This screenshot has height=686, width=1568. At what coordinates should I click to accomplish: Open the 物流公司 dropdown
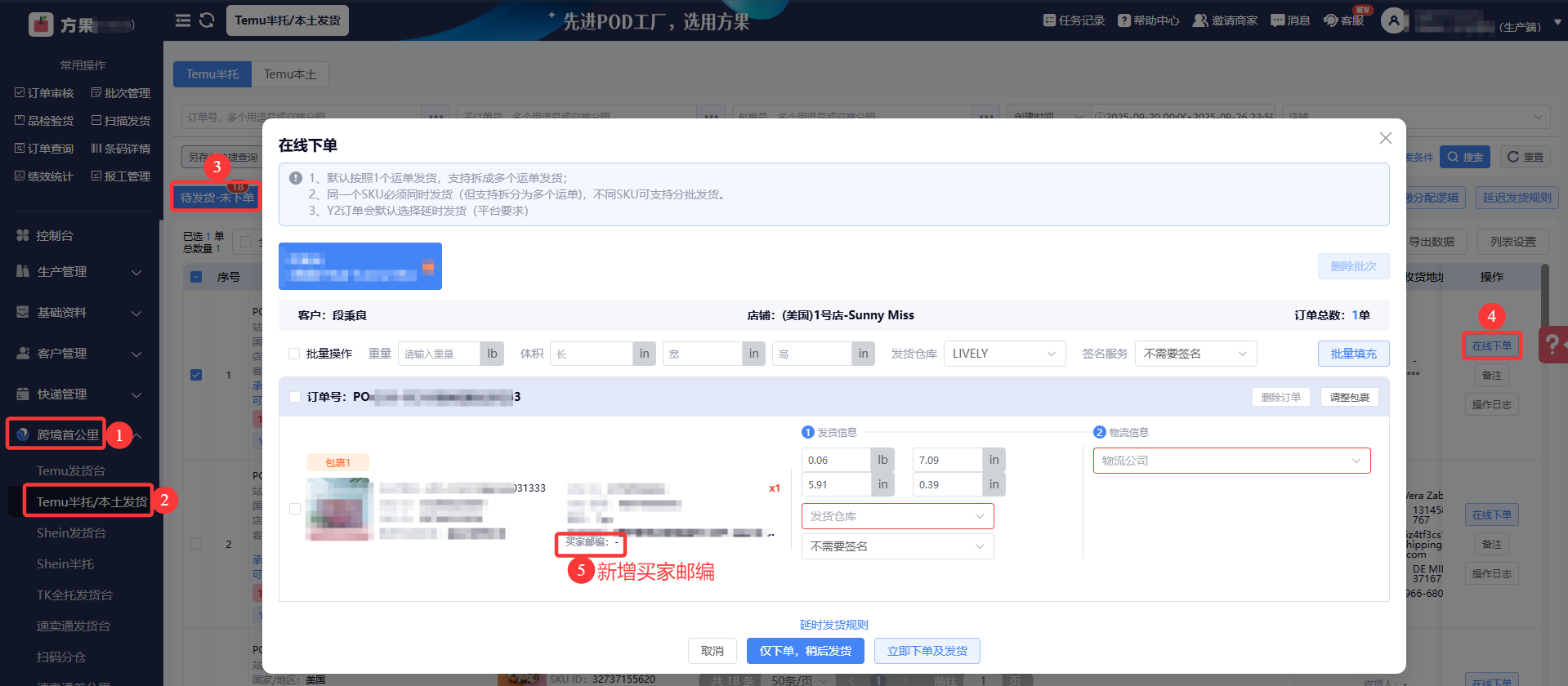pyautogui.click(x=1232, y=461)
